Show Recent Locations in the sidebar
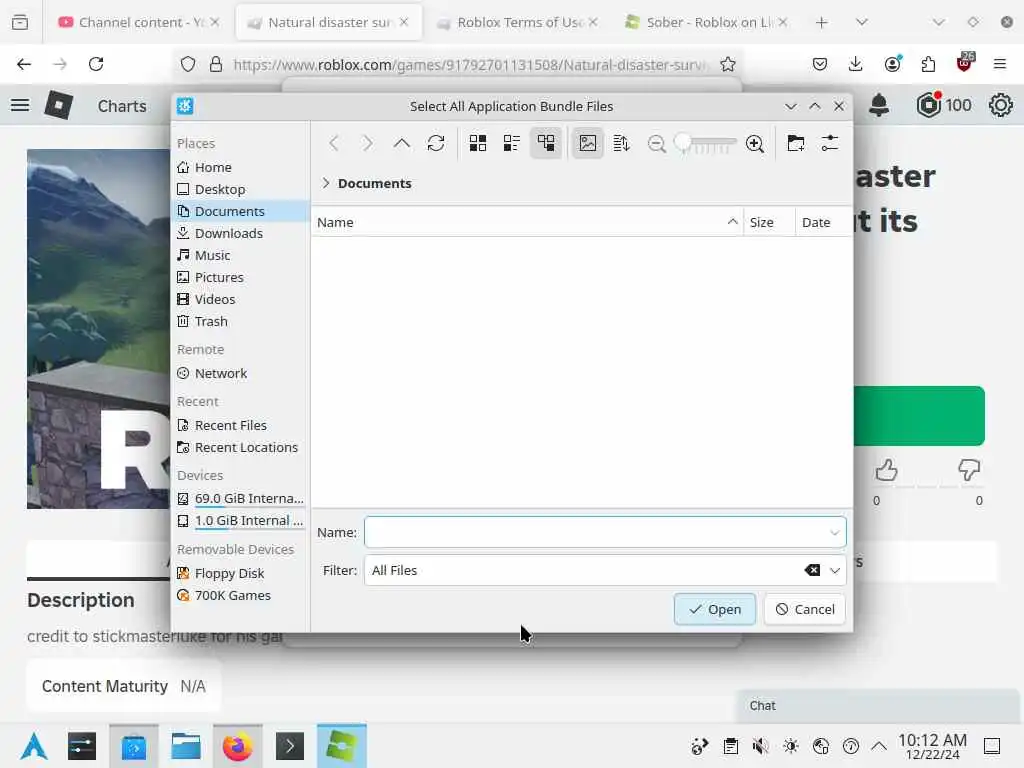The width and height of the screenshot is (1024, 768). coord(240,447)
